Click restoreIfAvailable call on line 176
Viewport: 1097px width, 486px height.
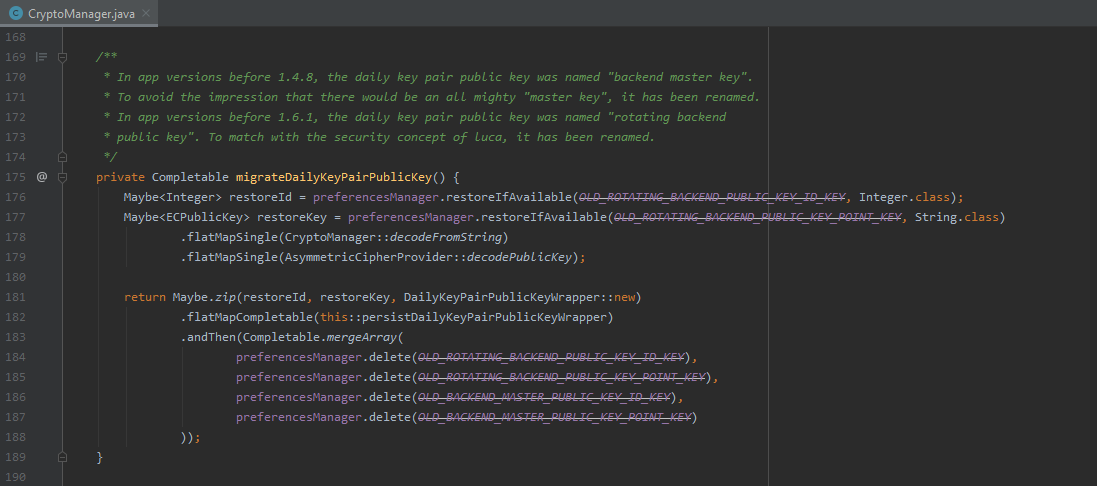click(509, 197)
